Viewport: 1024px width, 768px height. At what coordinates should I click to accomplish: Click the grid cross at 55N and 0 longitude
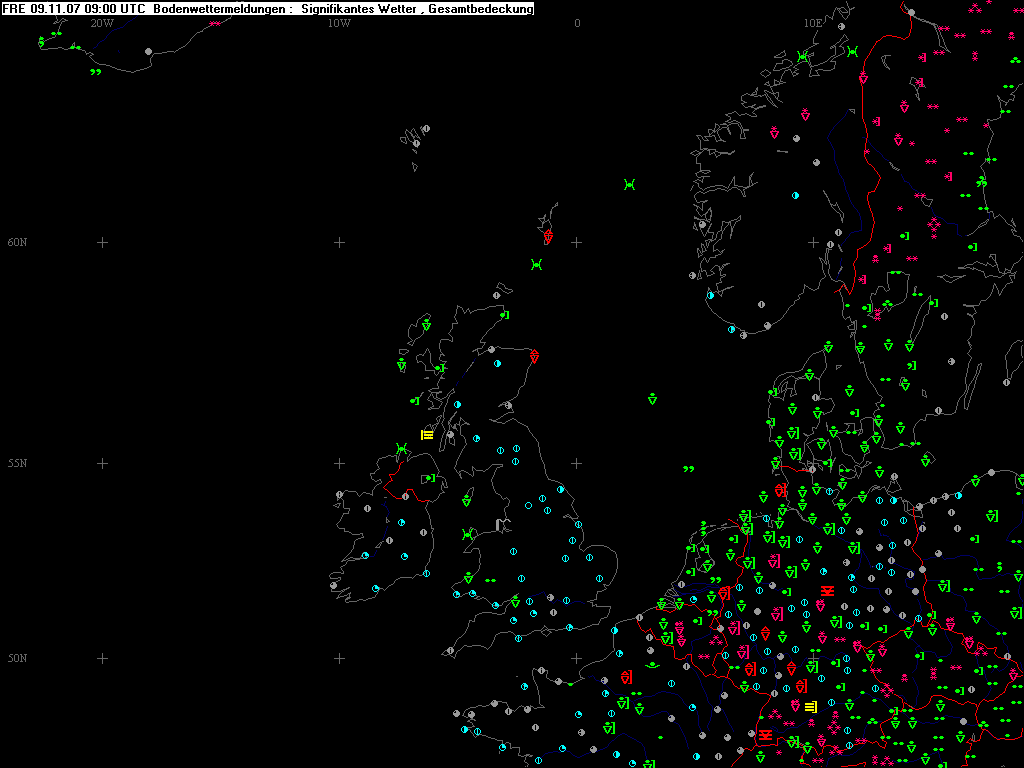pos(576,463)
